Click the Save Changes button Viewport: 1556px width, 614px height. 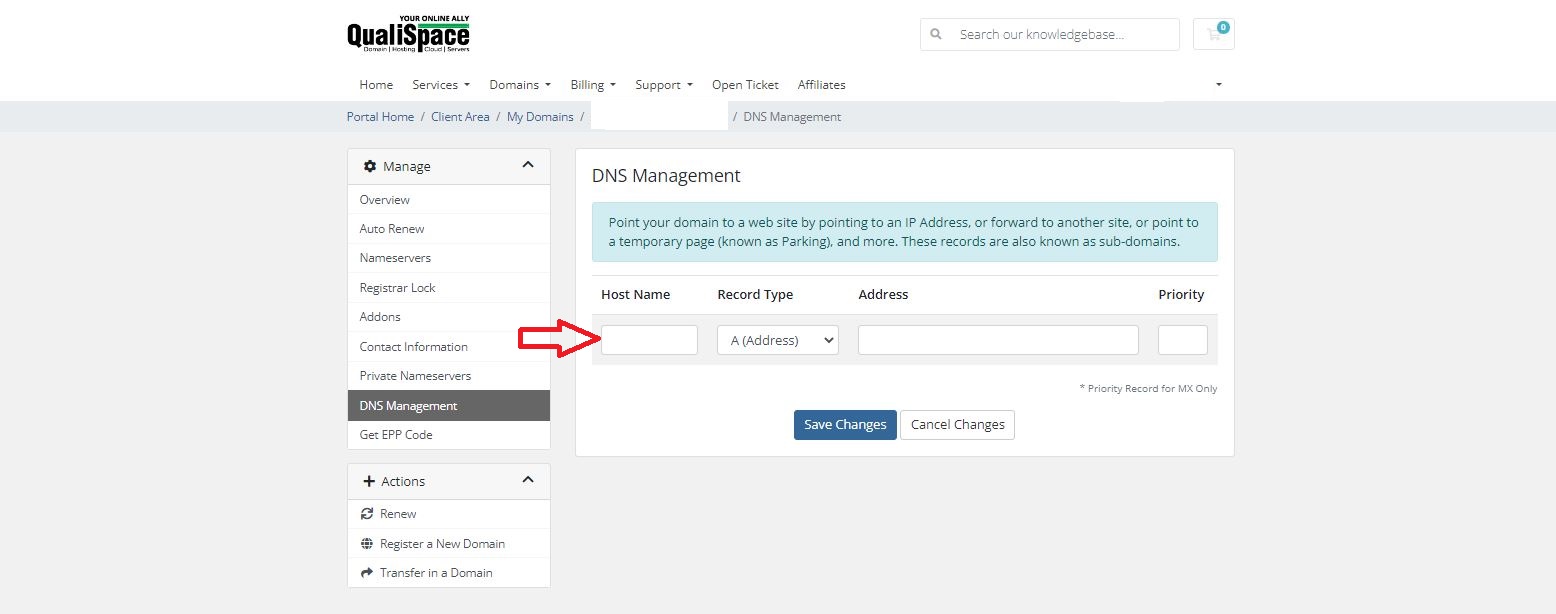coord(844,424)
